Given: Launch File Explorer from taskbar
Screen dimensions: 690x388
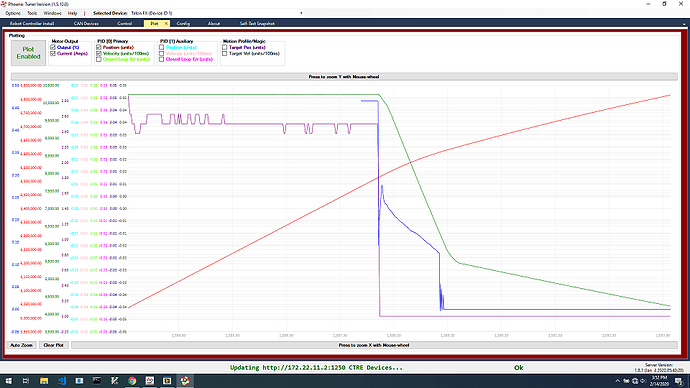Looking at the screenshot, I should pos(44,381).
